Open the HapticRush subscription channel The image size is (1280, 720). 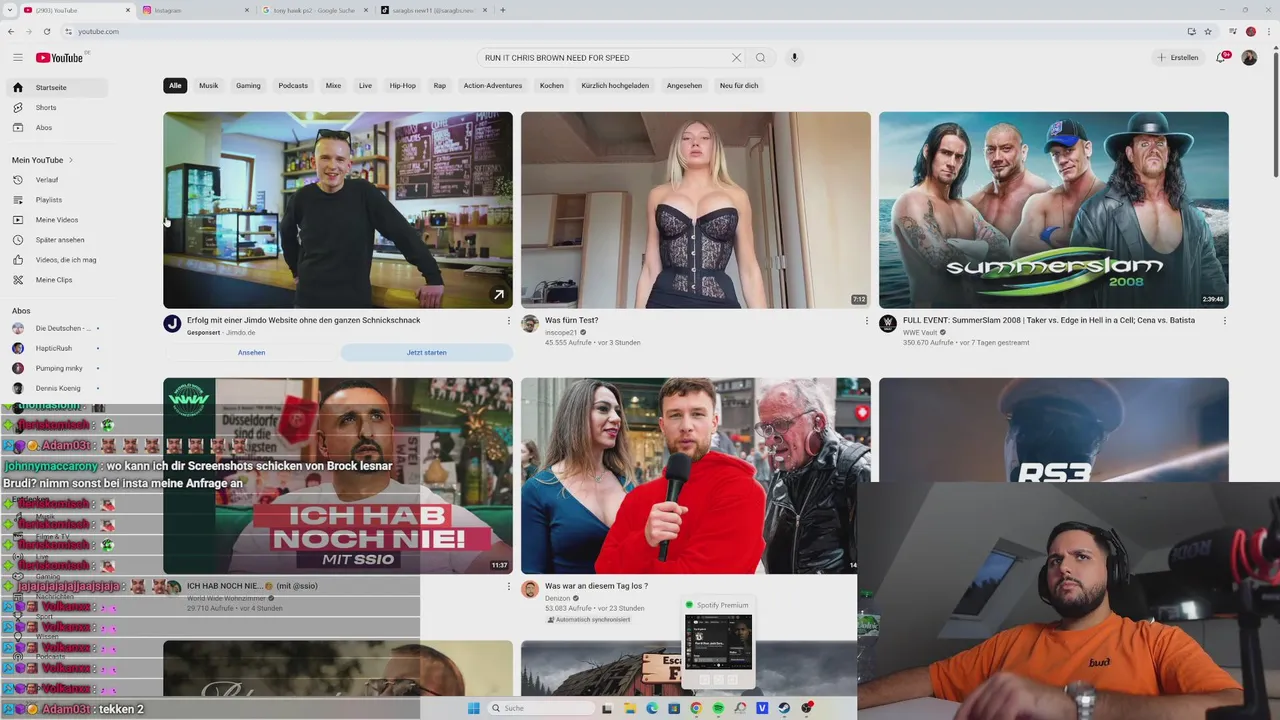click(x=57, y=348)
